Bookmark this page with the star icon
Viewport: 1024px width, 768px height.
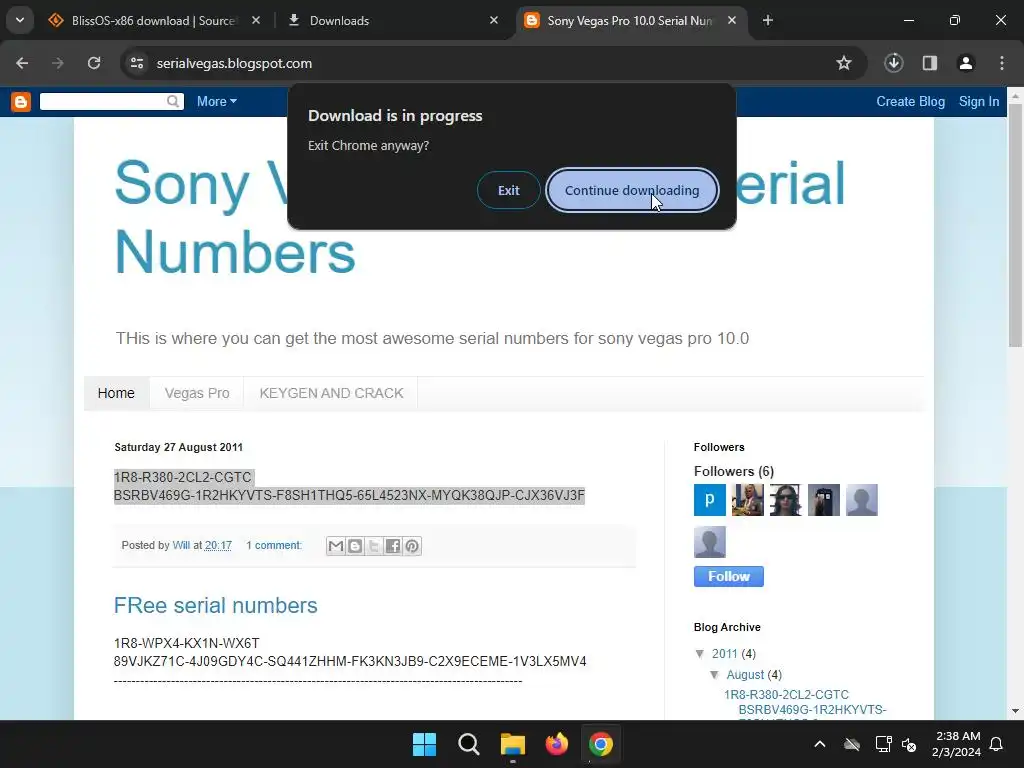[x=844, y=63]
